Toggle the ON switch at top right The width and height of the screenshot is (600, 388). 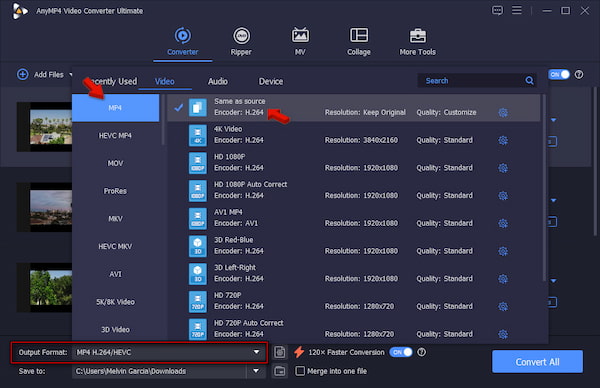(x=559, y=75)
